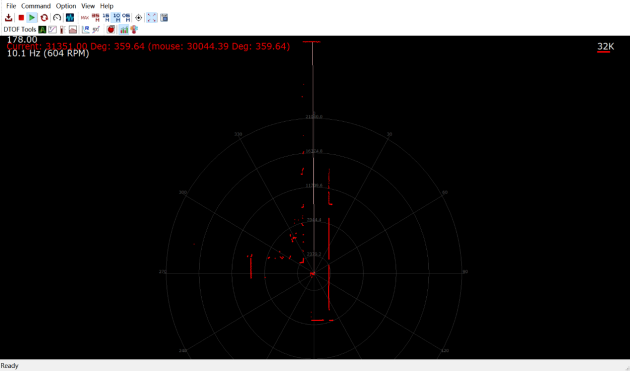This screenshot has height=371, width=630.
Task: Open the line graph DTOF tool
Action: click(x=53, y=29)
